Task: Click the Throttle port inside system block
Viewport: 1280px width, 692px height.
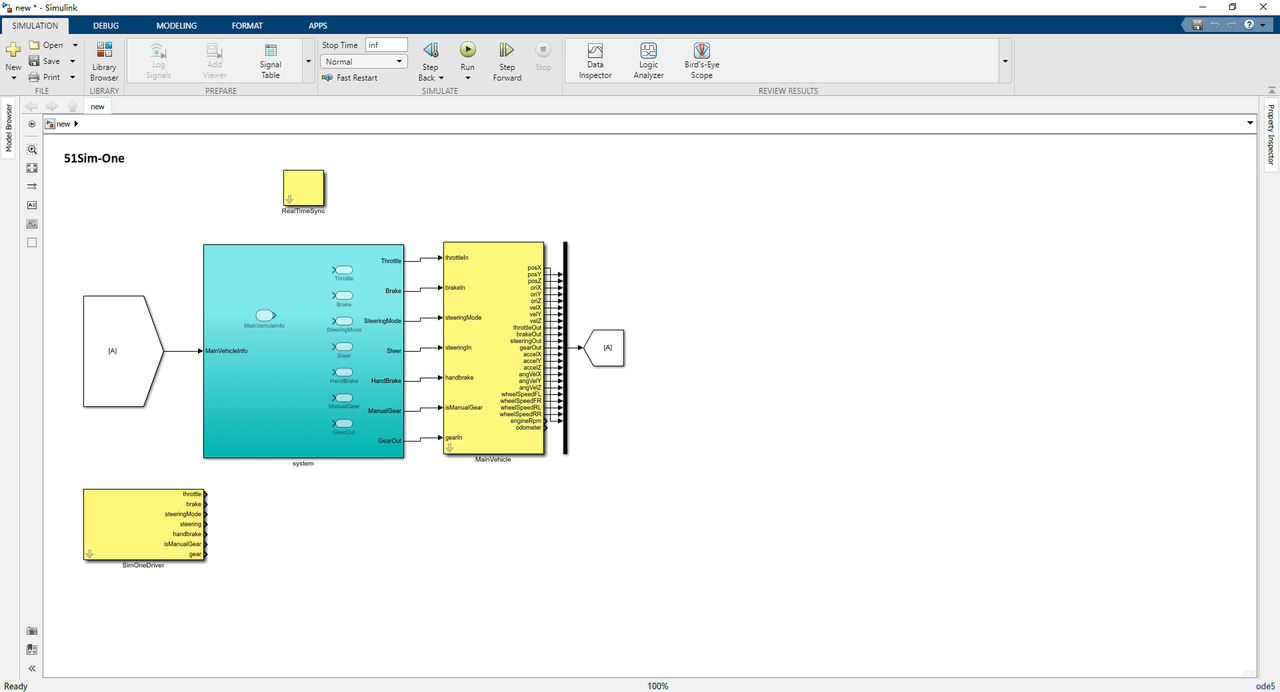Action: pyautogui.click(x=343, y=270)
